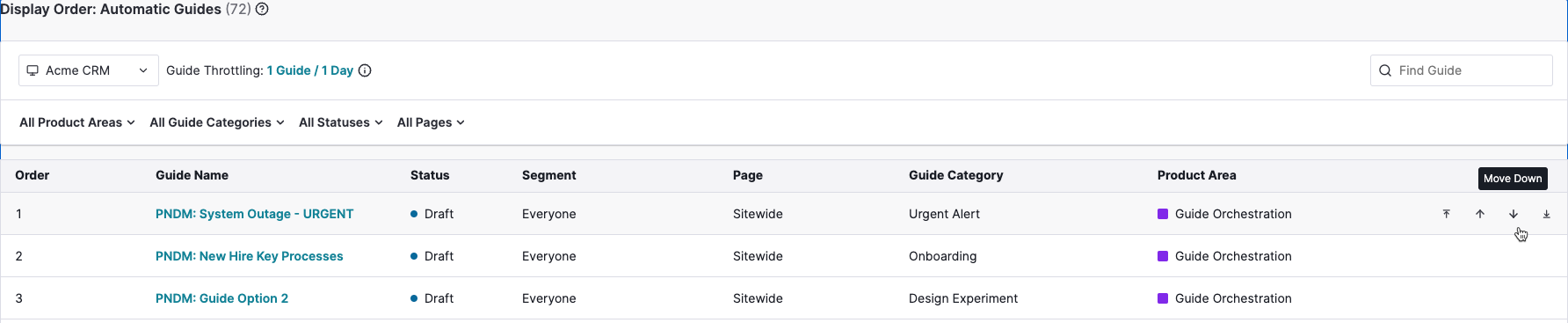Click the Move Down arrow icon
Image resolution: width=1568 pixels, height=323 pixels.
pos(1514,214)
